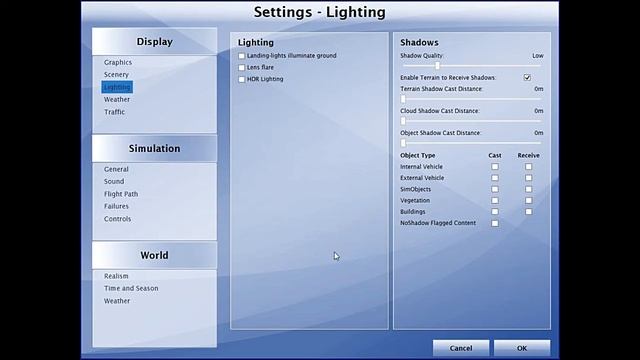Tick Cast checkbox for NoShadow Flagged Content

tap(495, 223)
